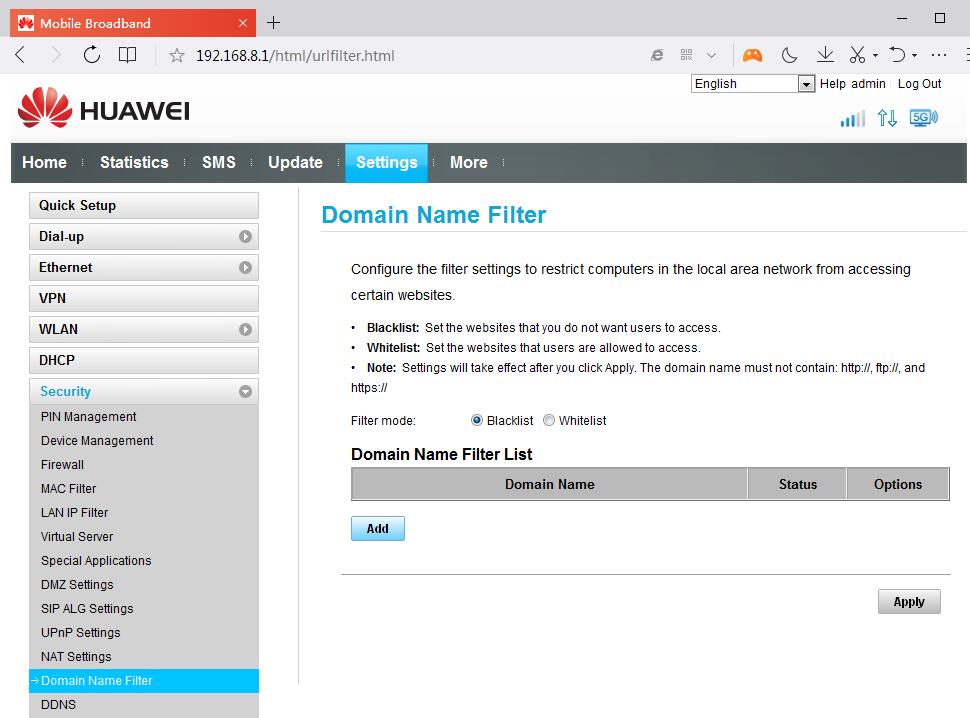Click the downloads arrow icon
The height and width of the screenshot is (718, 970).
point(825,55)
